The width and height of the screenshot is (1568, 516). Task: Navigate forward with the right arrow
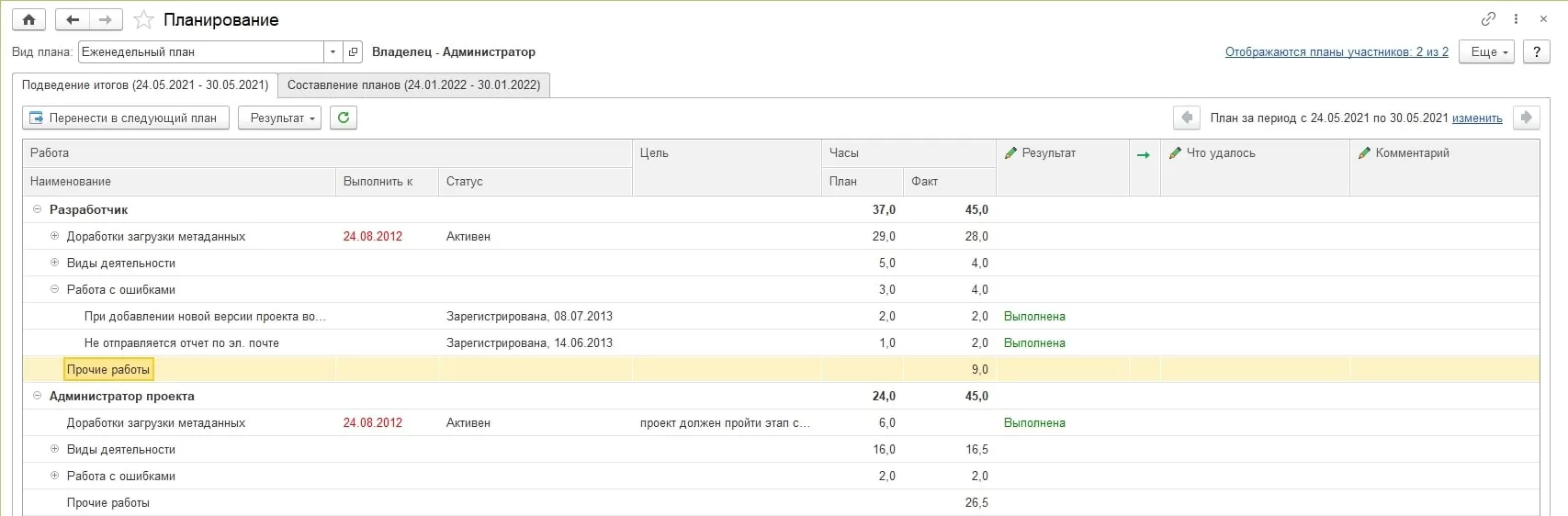pos(105,19)
